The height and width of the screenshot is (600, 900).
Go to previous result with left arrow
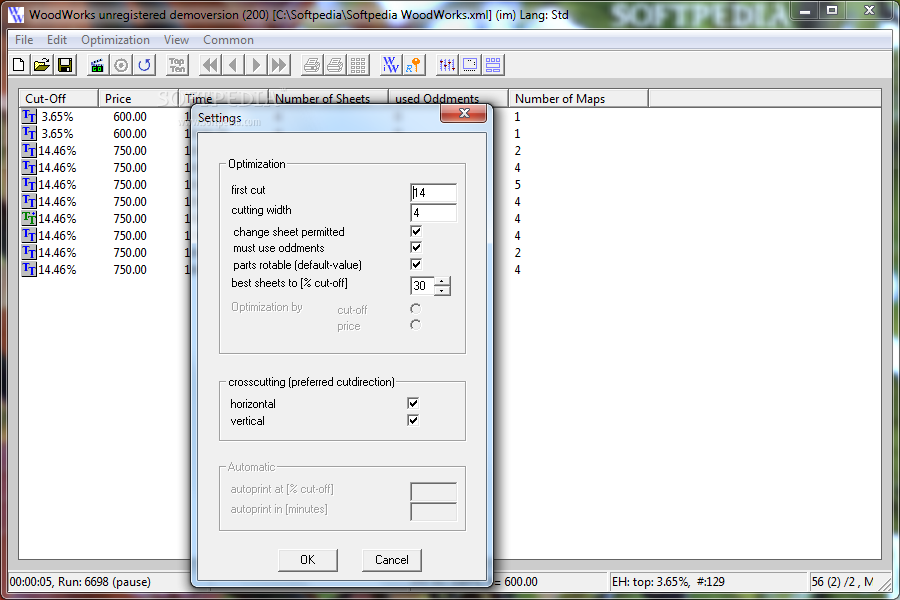coord(233,65)
